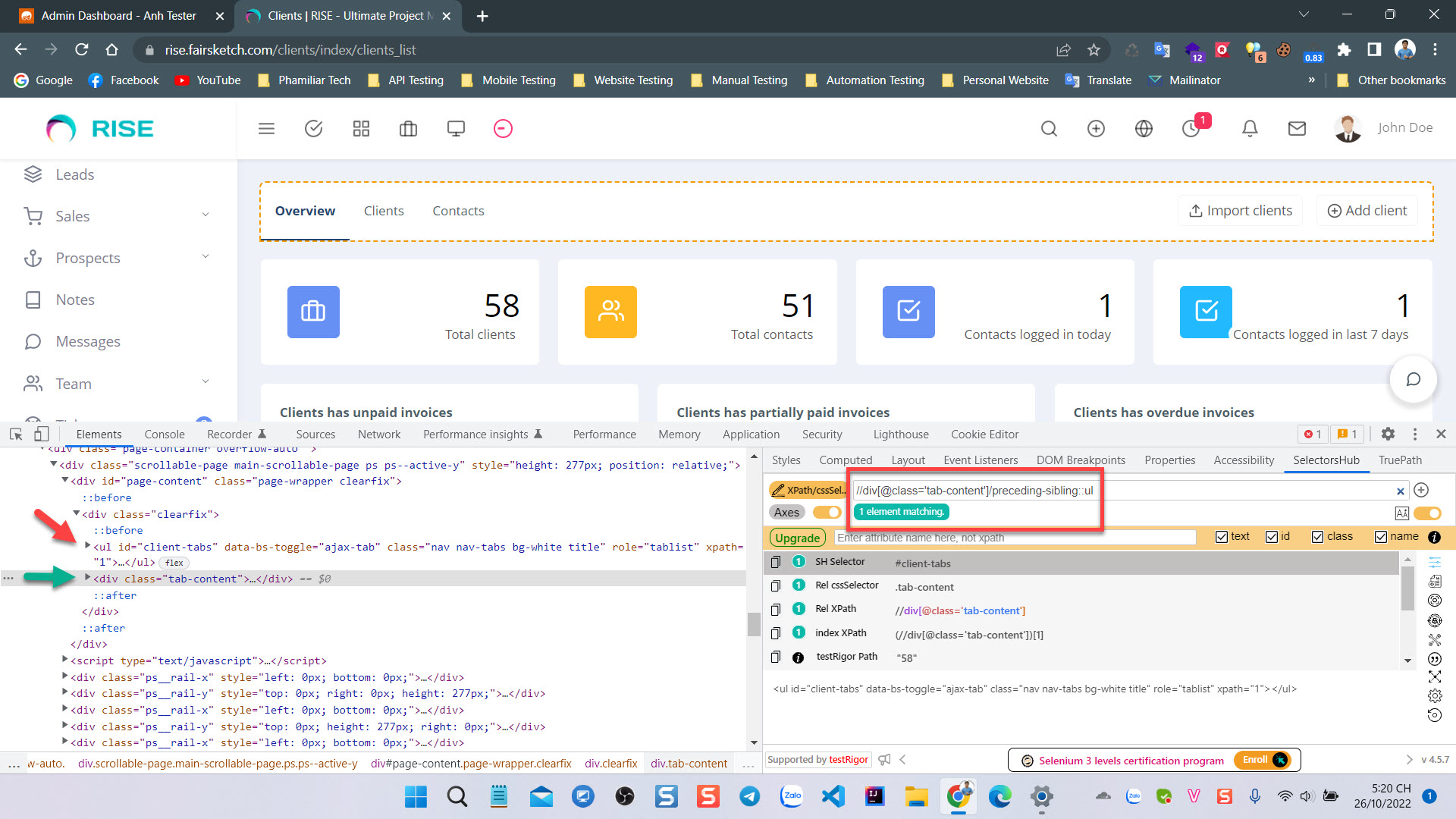Image resolution: width=1456 pixels, height=819 pixels.
Task: Open the messages envelope icon
Action: tap(1297, 129)
